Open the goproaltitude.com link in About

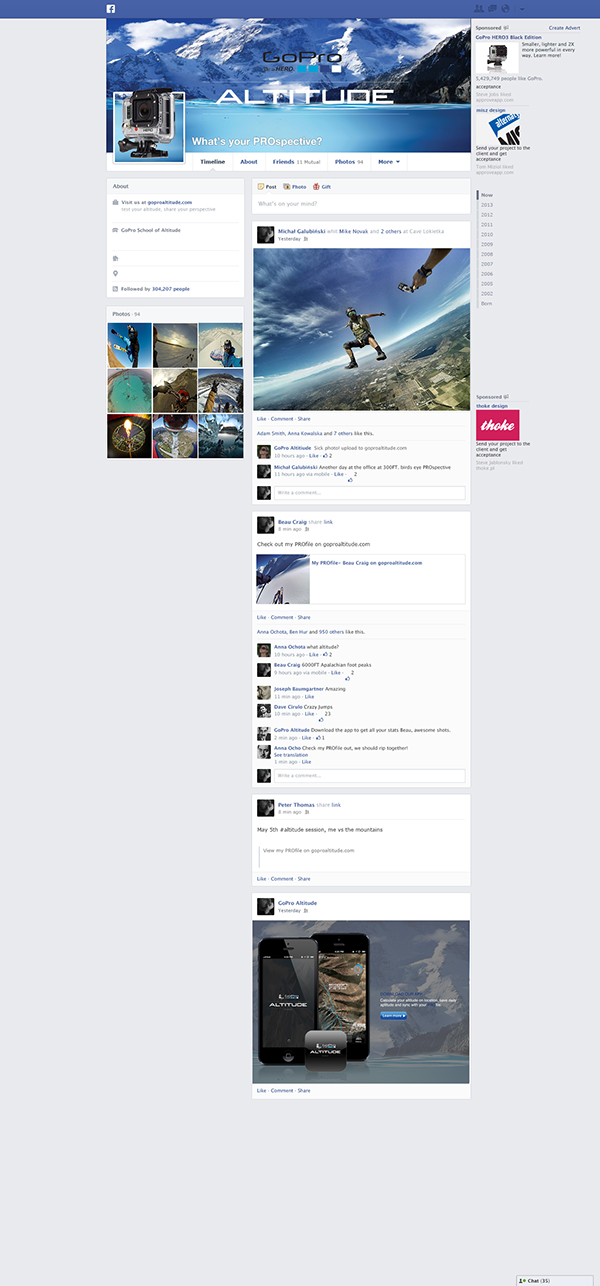pyautogui.click(x=172, y=202)
